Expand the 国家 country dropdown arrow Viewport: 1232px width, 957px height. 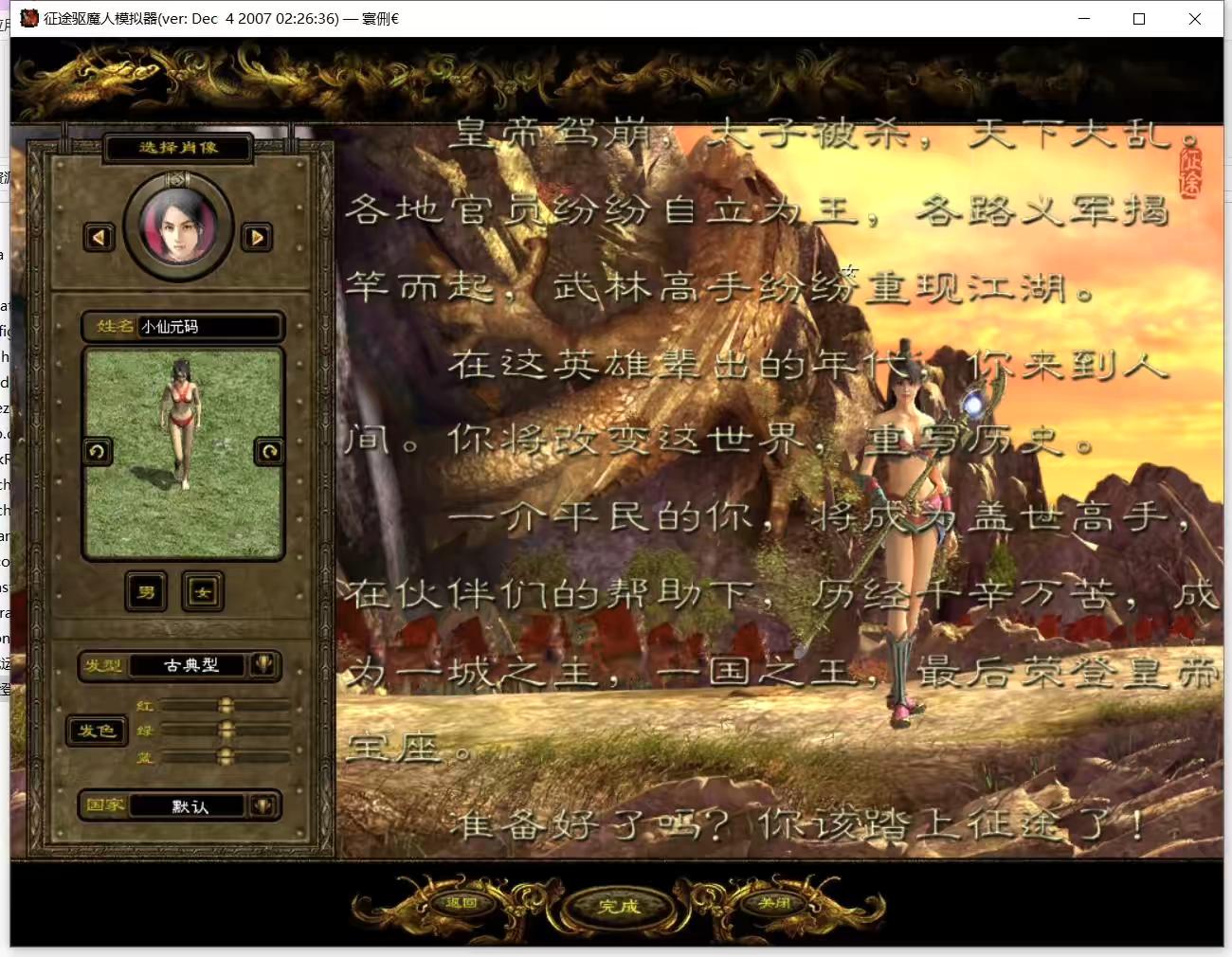click(264, 805)
